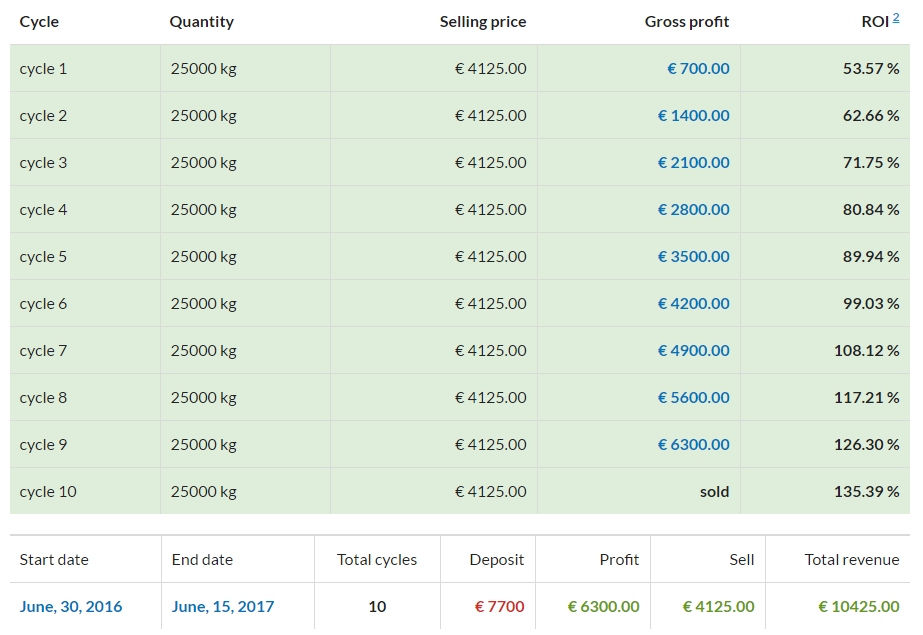Click the "sold" status in cycle 10
923x635 pixels.
(714, 492)
